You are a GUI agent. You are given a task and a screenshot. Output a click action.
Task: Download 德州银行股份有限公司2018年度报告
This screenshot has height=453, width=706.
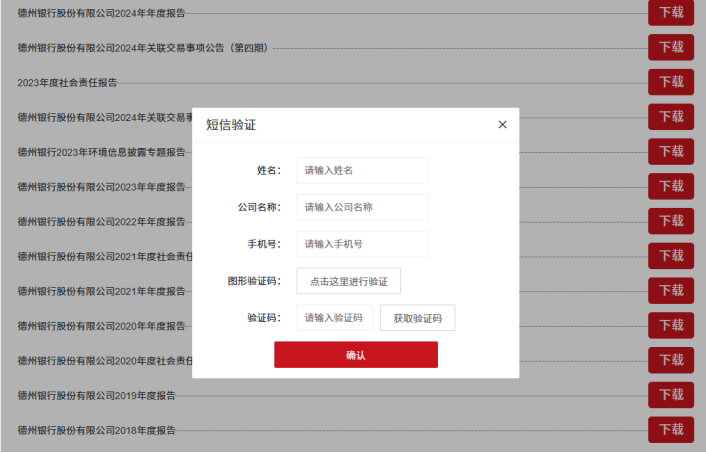pos(671,430)
